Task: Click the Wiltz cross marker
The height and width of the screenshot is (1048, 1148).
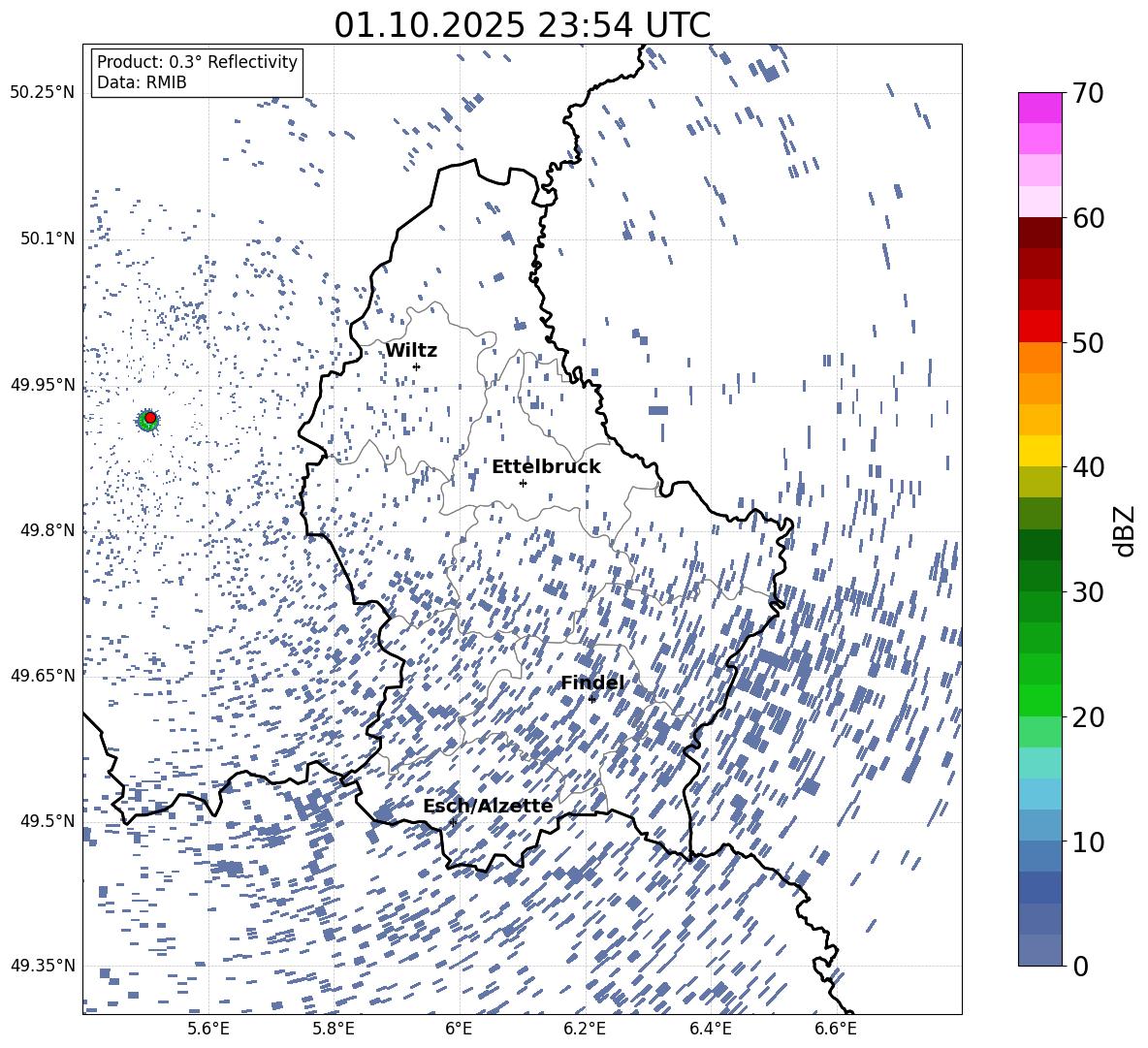Action: pos(417,366)
